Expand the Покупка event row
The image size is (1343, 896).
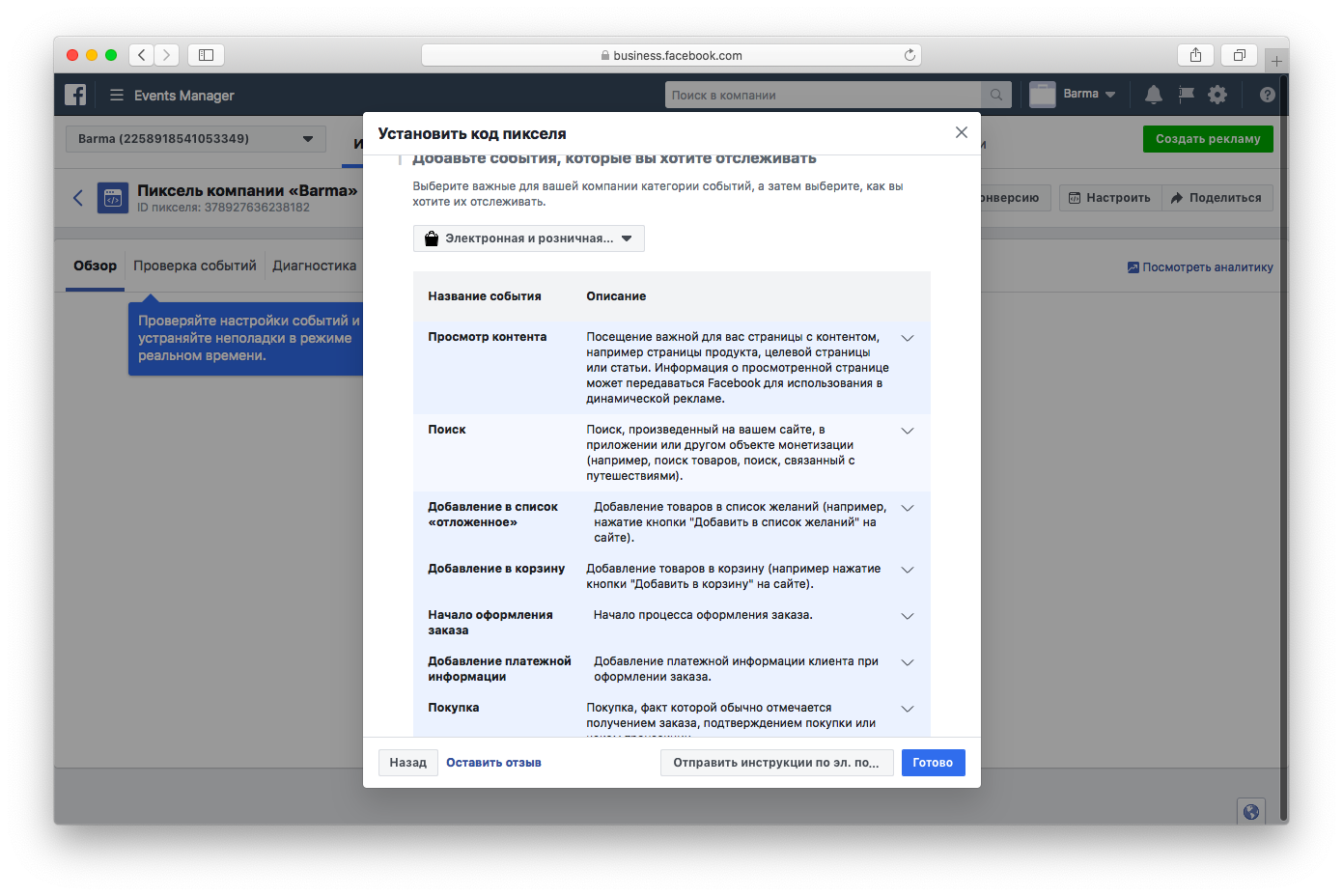908,709
